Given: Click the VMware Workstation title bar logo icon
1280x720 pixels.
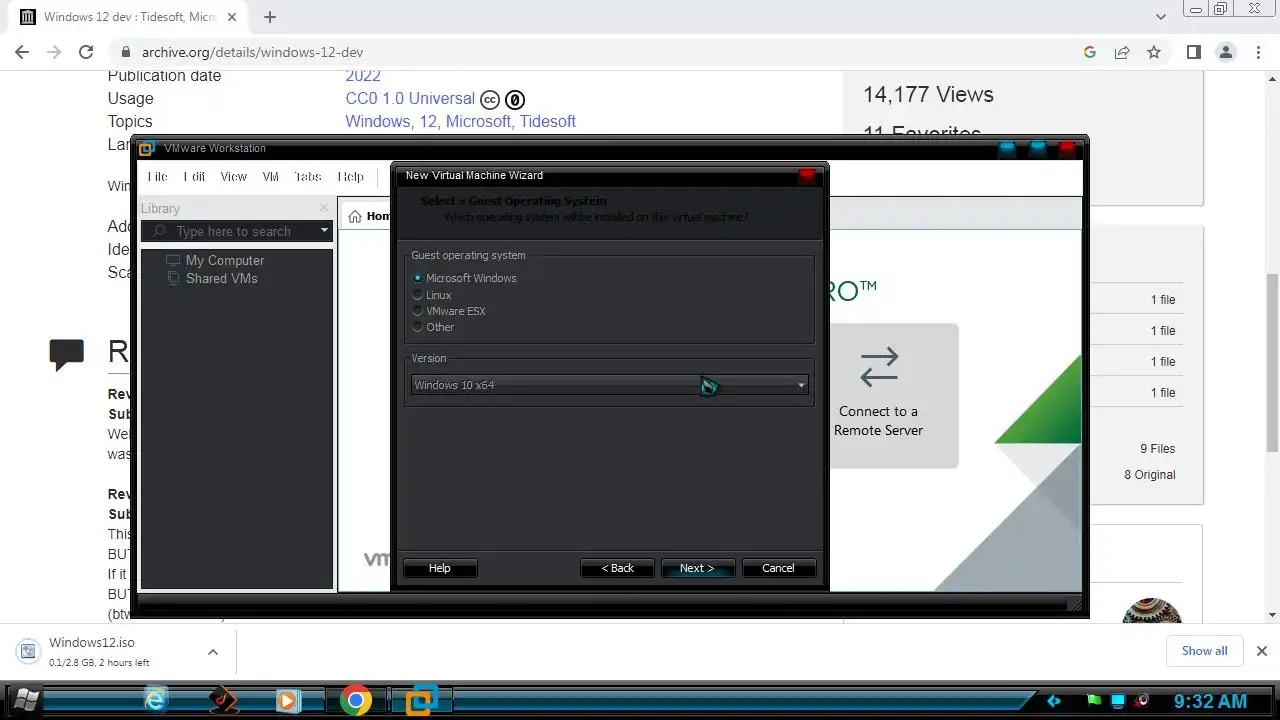Looking at the screenshot, I should [147, 148].
